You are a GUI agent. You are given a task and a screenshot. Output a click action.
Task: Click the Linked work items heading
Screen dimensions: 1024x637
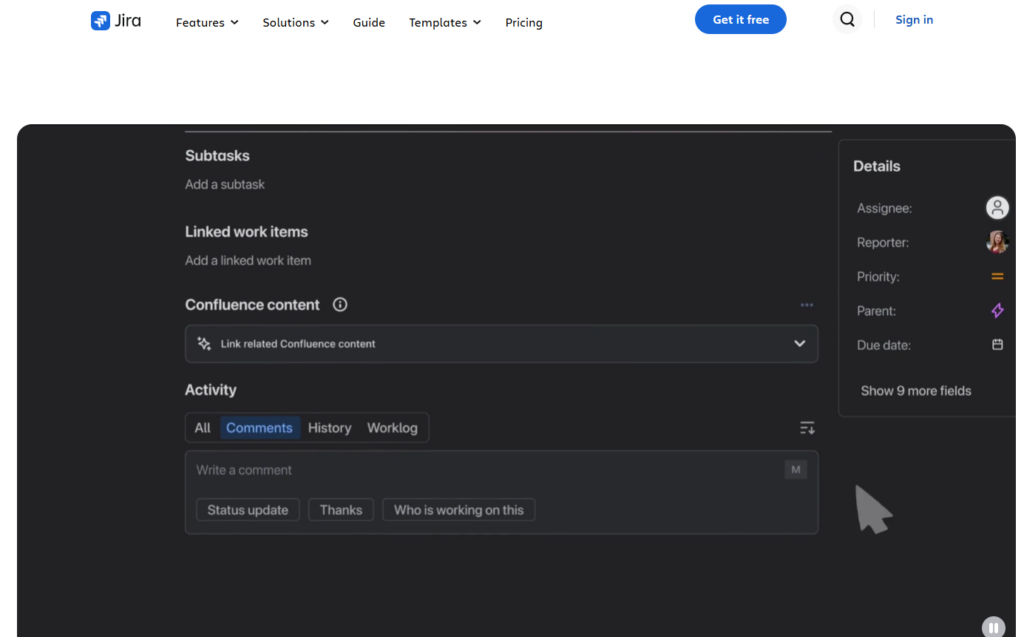pyautogui.click(x=246, y=231)
